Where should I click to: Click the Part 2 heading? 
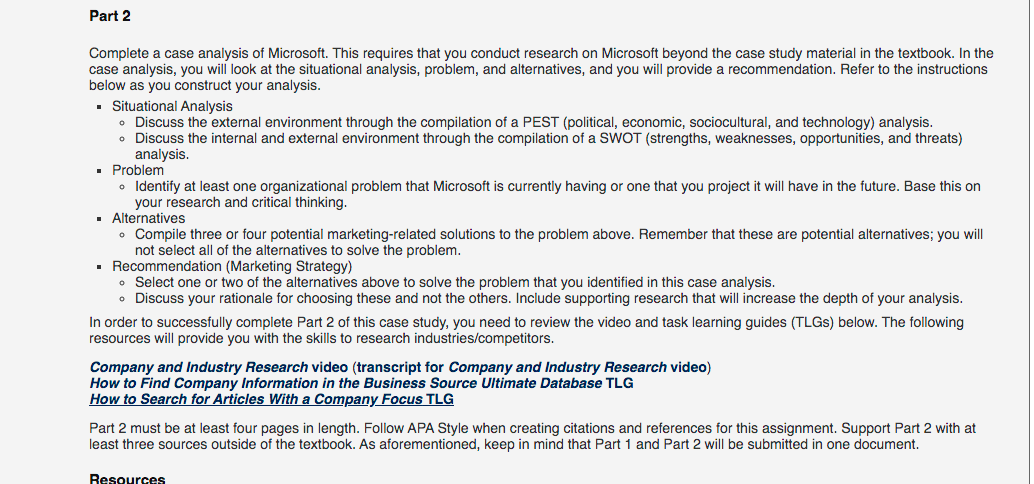110,16
